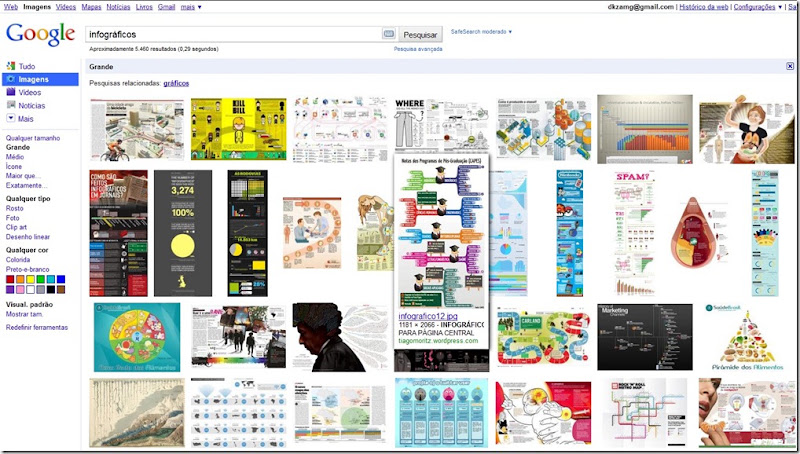Pick the white color swatch
The width and height of the screenshot is (800, 454).
pyautogui.click(x=30, y=289)
